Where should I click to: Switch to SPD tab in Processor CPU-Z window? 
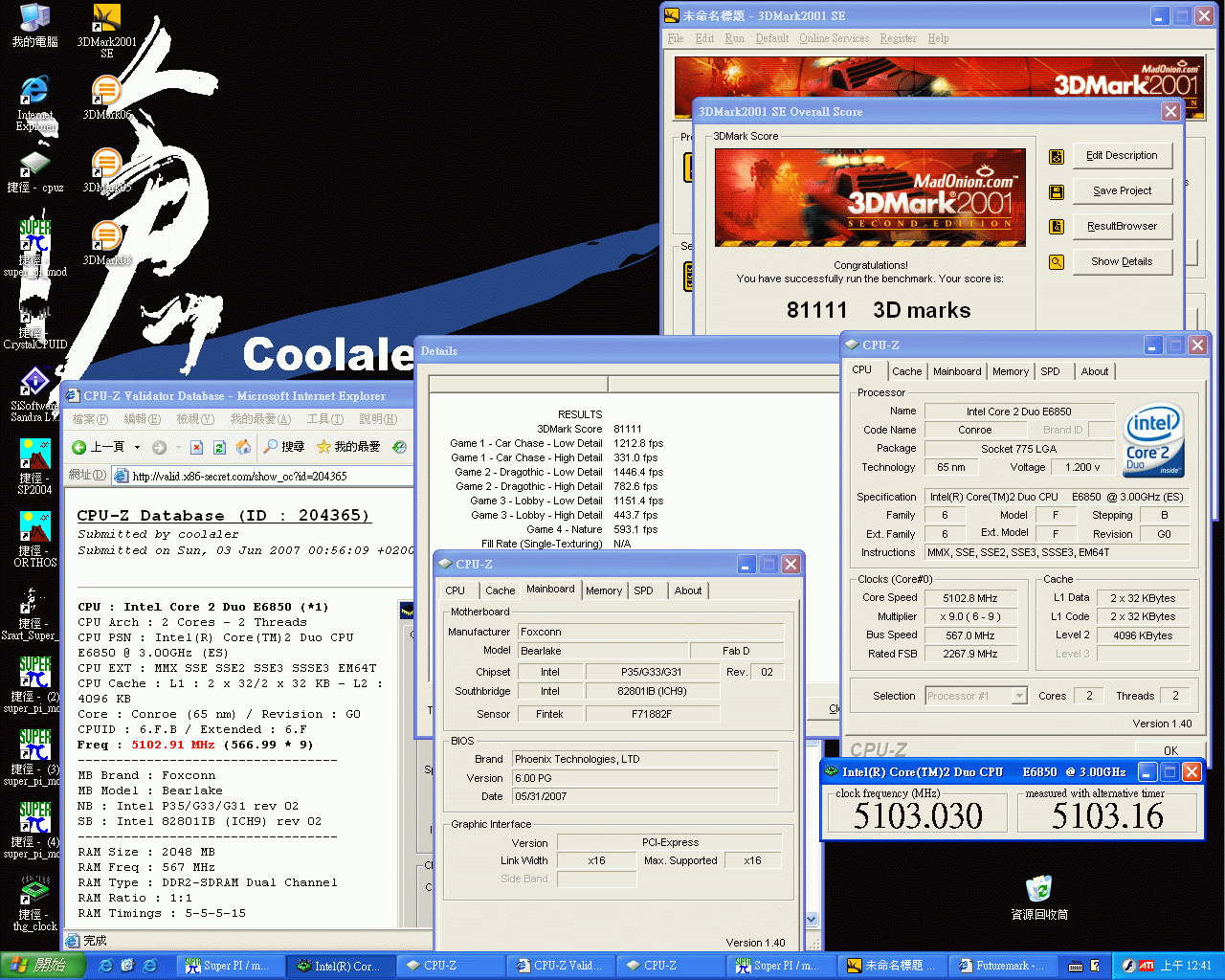point(1050,371)
